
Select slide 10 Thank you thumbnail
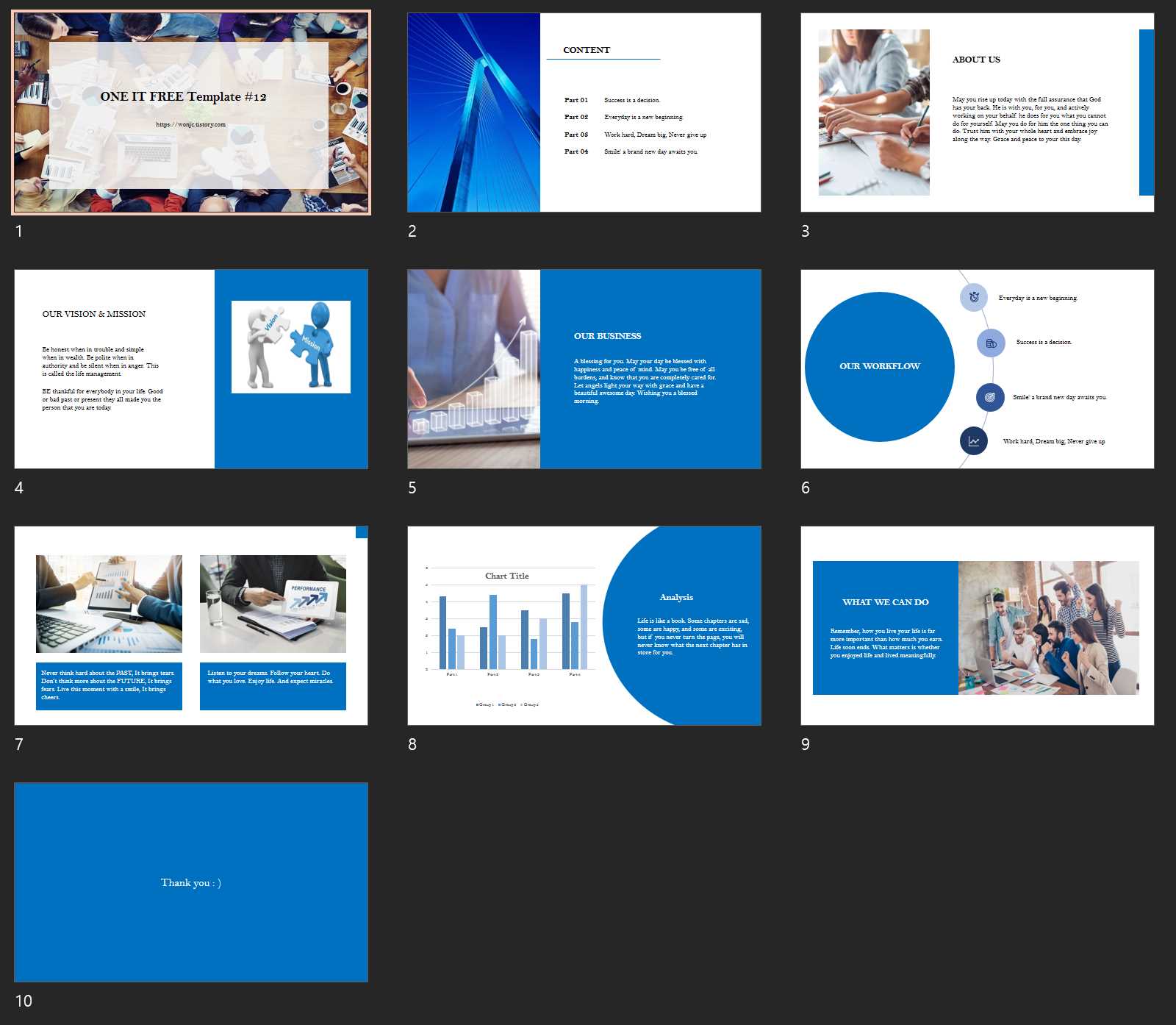pyautogui.click(x=191, y=882)
